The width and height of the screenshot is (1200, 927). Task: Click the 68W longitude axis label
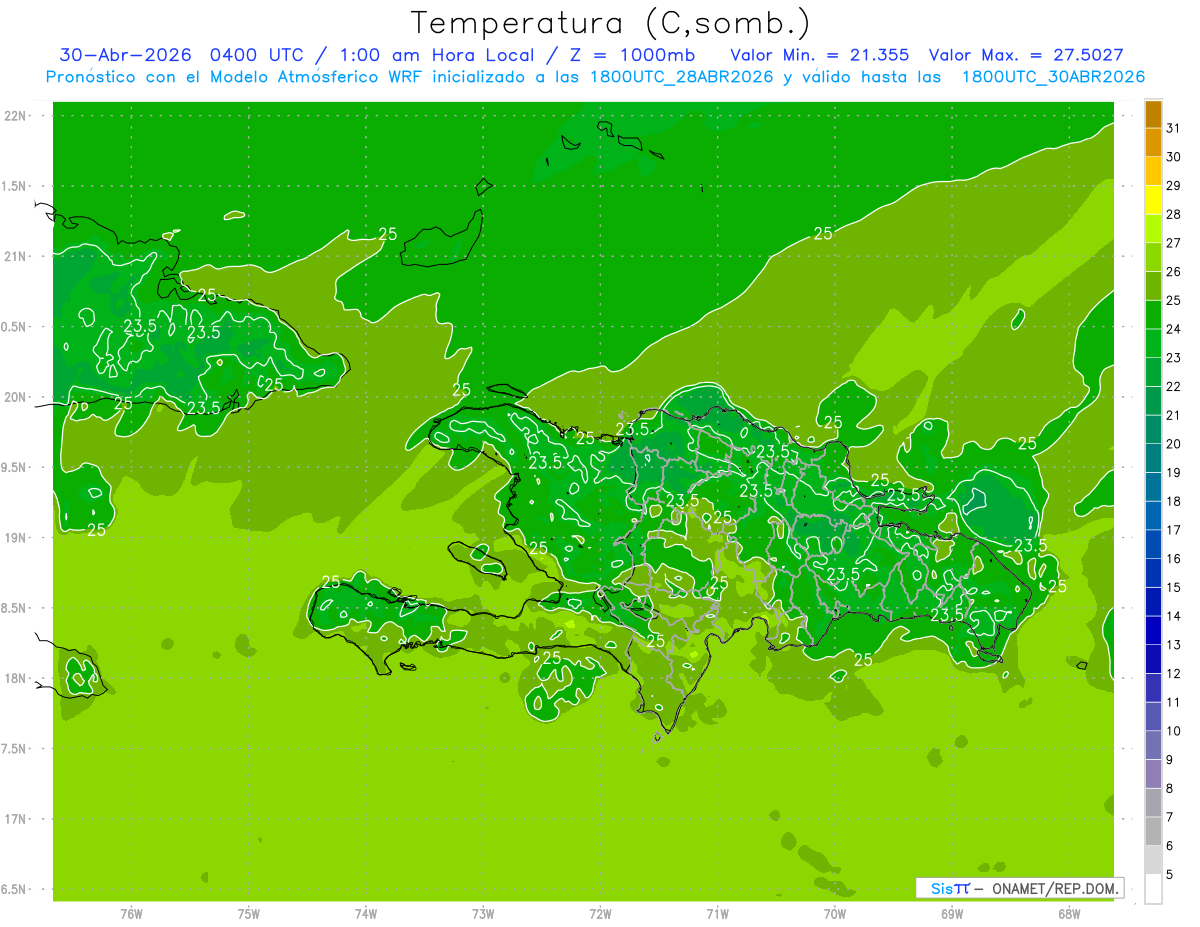coord(1068,913)
